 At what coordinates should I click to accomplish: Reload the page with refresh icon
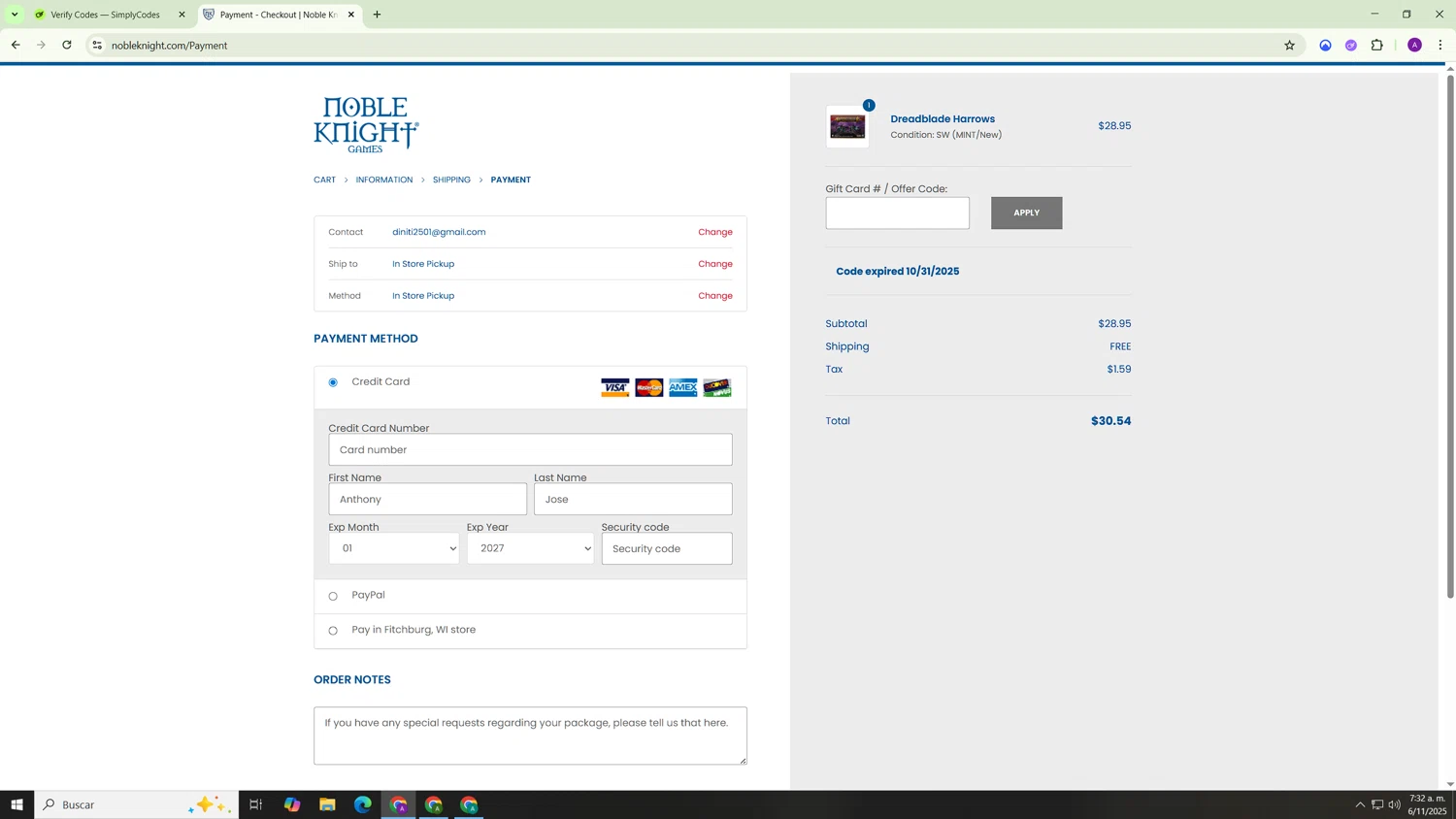(x=67, y=45)
